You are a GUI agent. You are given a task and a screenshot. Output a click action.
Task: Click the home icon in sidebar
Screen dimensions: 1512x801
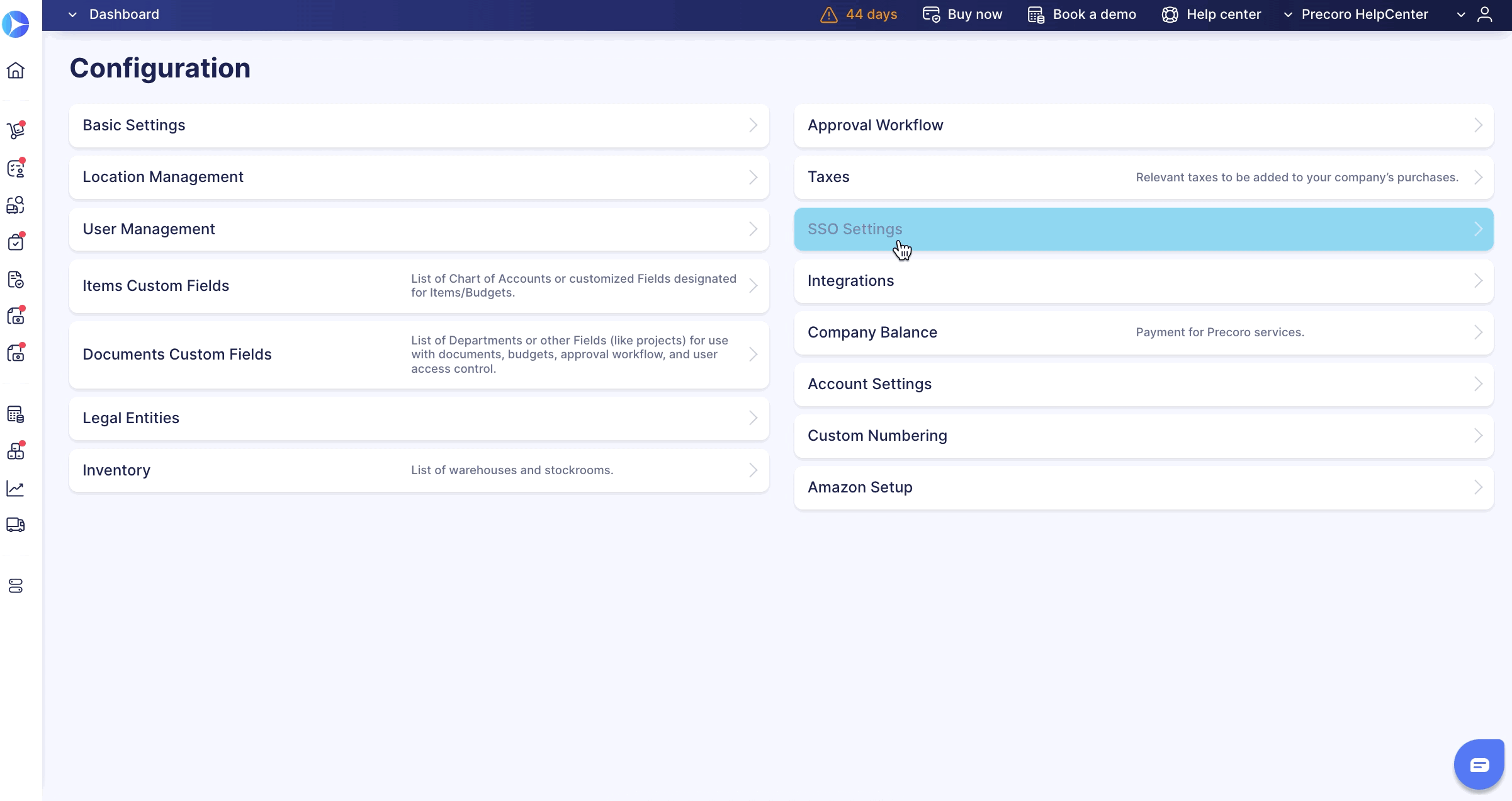point(16,70)
